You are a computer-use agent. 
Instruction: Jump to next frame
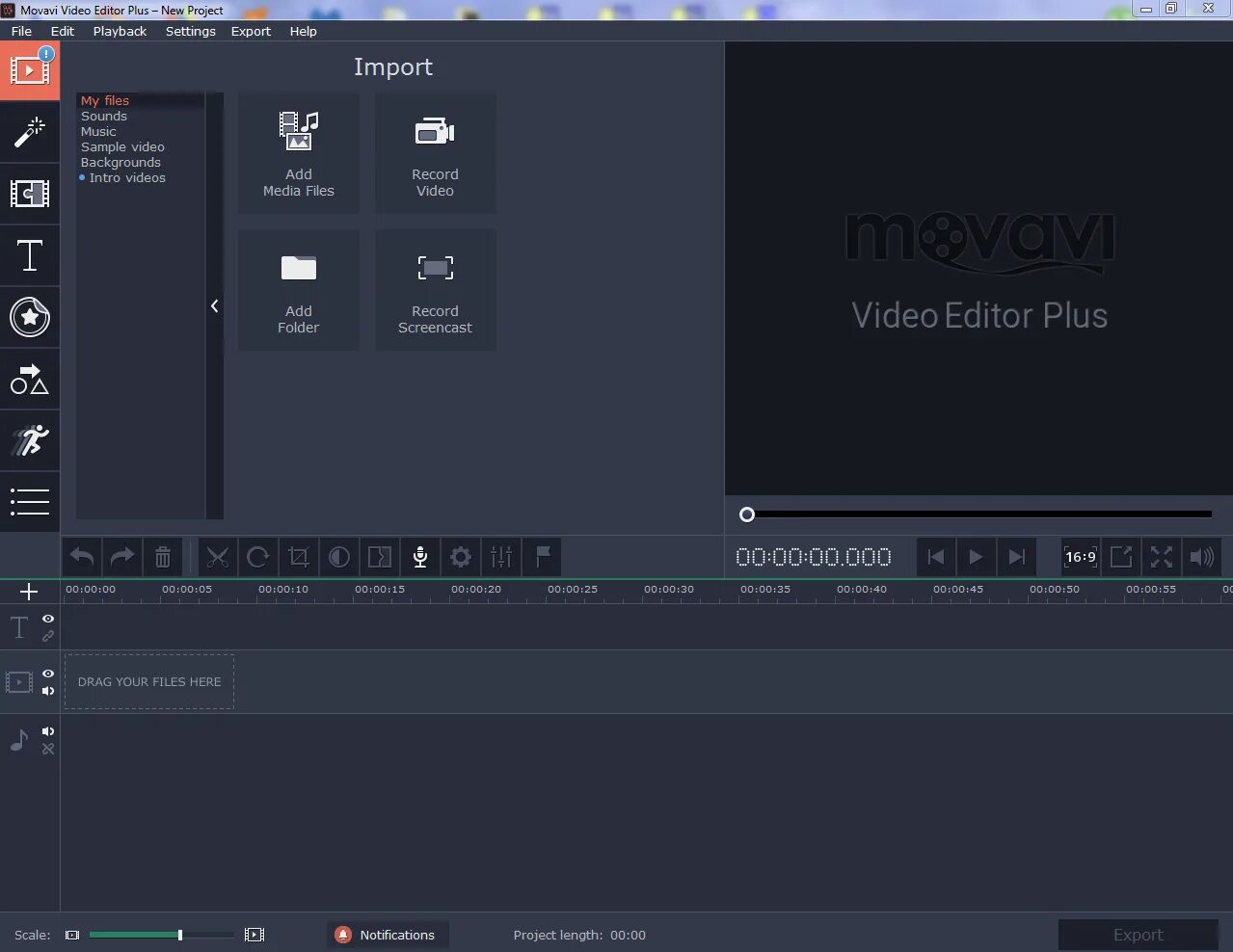(1017, 557)
